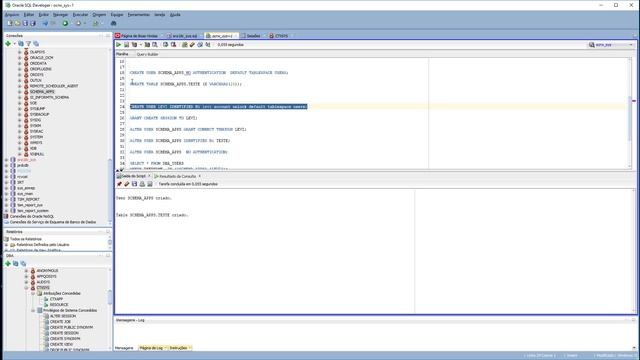Select REMOTE_SCHEDULER_AGENT in the connections tree
Screen dimensions: 640x360
[53, 86]
